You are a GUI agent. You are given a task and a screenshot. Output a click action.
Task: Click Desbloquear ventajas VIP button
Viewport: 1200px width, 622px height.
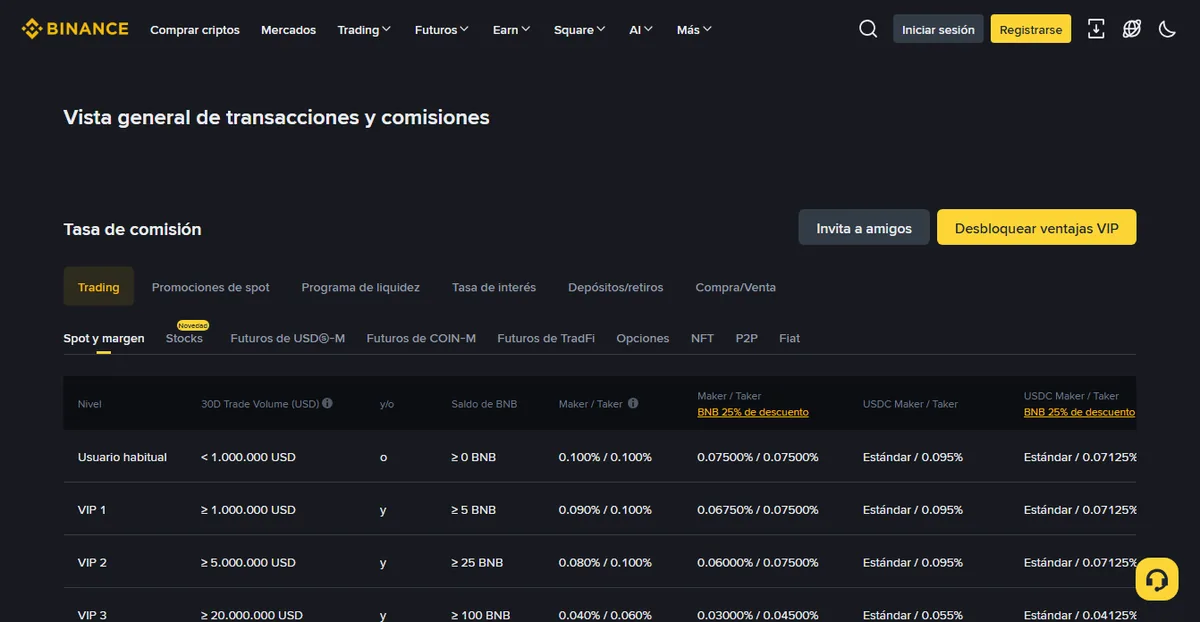coord(1037,227)
